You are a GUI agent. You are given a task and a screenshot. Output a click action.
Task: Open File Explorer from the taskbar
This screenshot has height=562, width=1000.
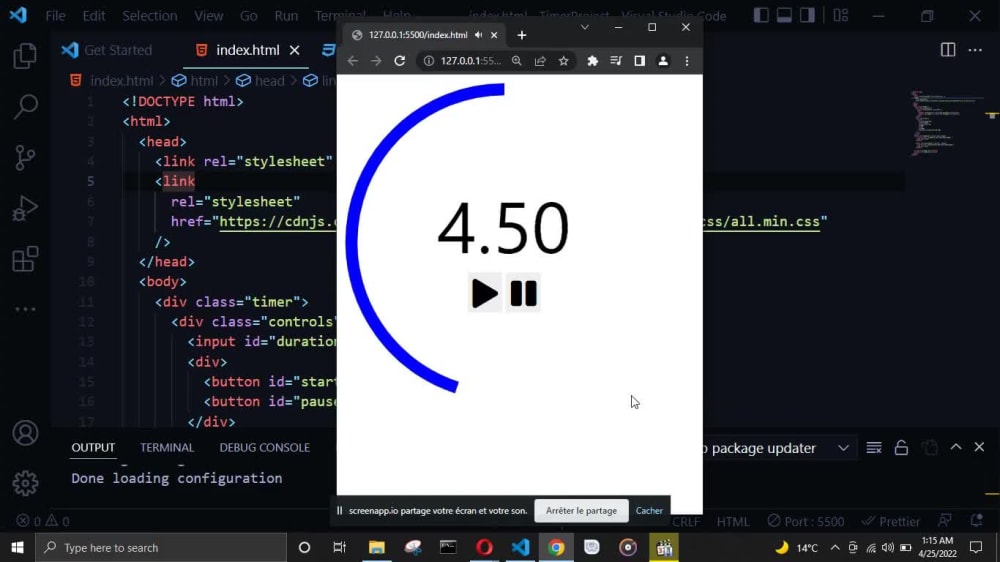[x=376, y=547]
